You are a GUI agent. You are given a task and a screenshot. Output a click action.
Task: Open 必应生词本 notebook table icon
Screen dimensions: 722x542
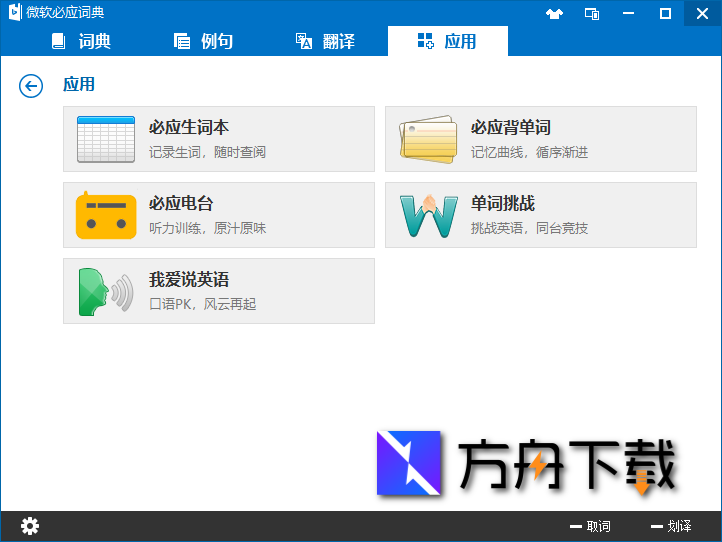[106, 139]
